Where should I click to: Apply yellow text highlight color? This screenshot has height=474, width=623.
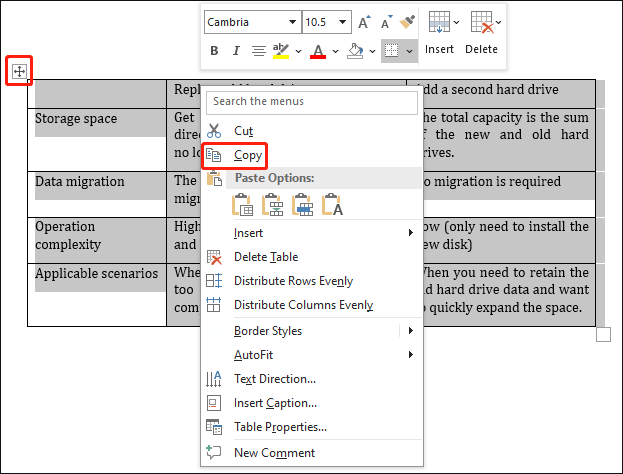click(281, 51)
